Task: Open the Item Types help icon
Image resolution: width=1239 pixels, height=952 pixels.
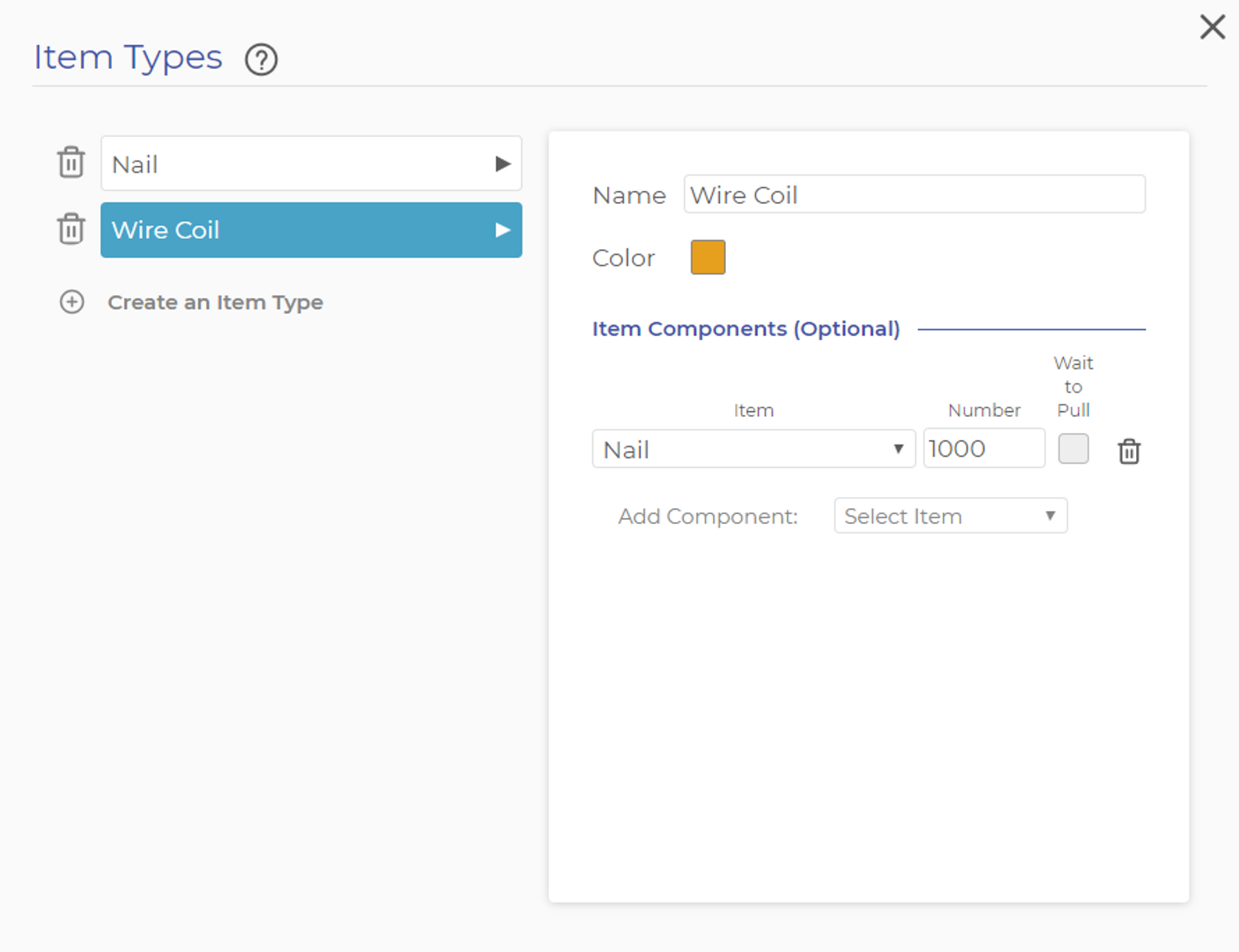Action: [261, 59]
